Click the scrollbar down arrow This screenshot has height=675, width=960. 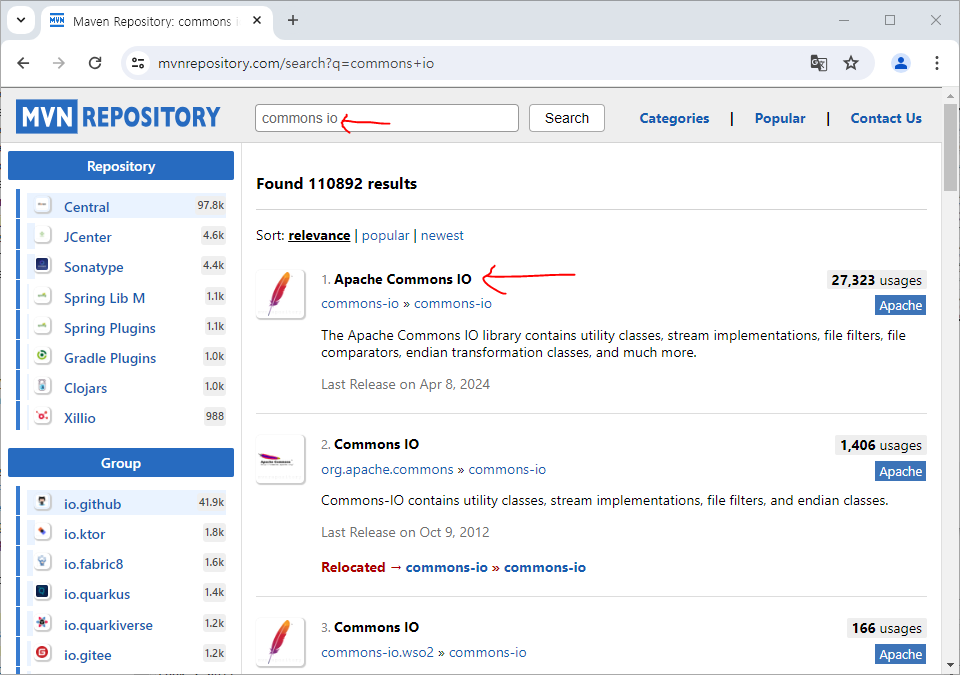pos(950,665)
